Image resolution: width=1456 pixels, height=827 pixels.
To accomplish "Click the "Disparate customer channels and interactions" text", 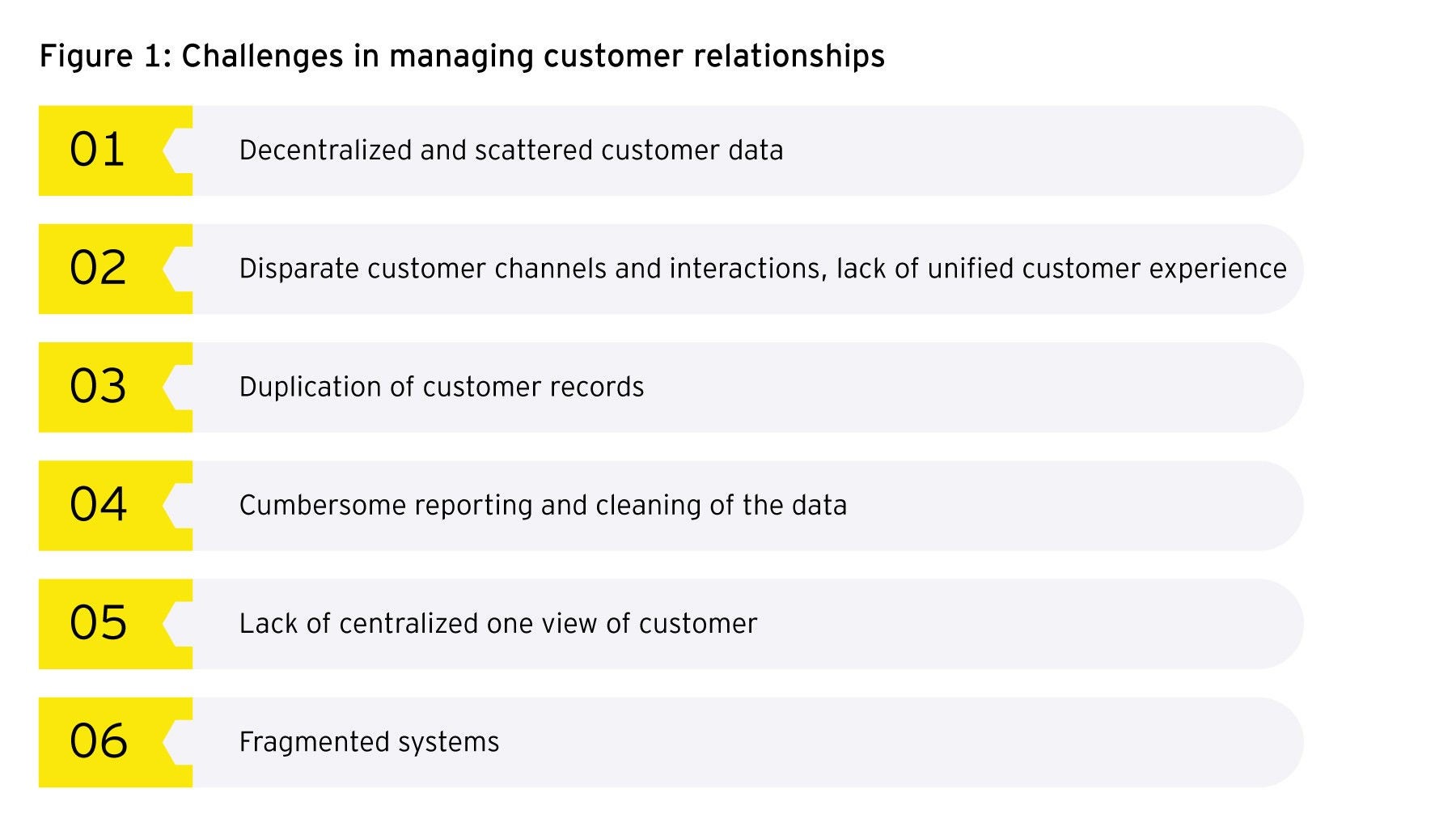I will point(762,269).
